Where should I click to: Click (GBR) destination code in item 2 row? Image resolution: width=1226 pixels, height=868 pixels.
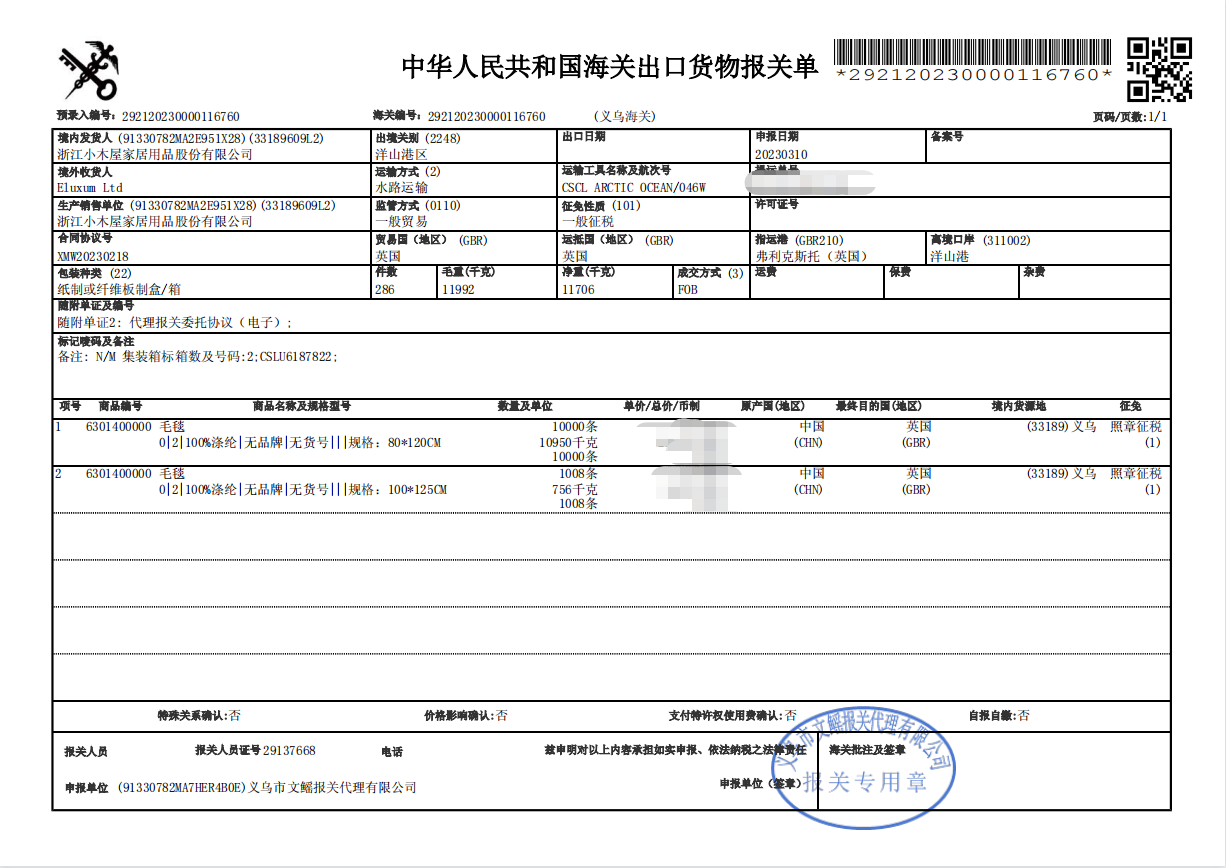pyautogui.click(x=916, y=489)
